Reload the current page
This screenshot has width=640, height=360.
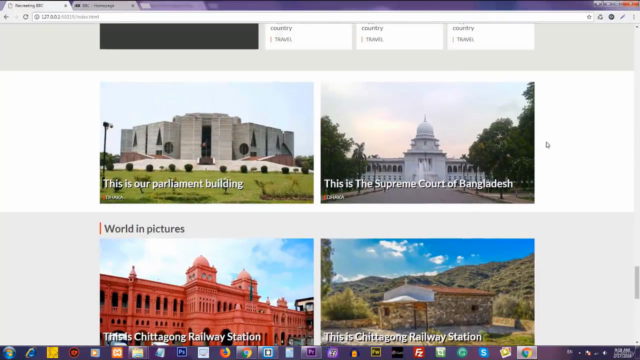[26, 17]
